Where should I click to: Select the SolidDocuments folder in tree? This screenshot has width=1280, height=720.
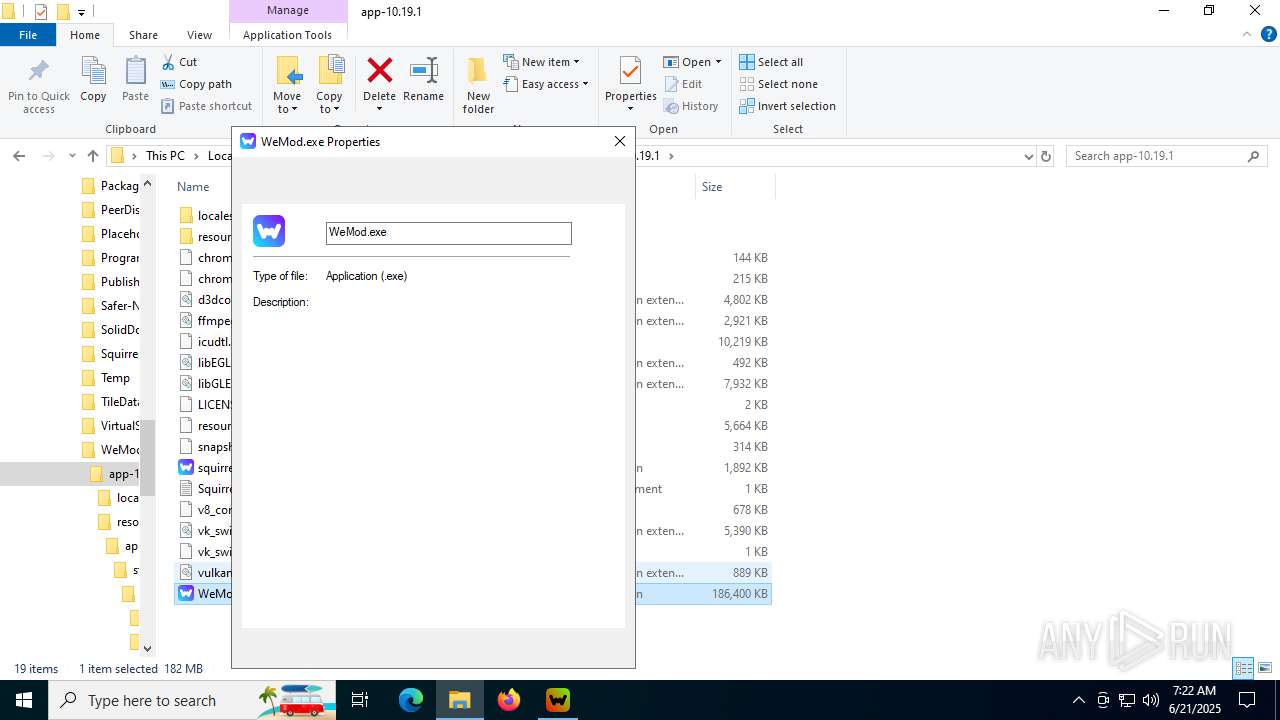click(x=110, y=330)
